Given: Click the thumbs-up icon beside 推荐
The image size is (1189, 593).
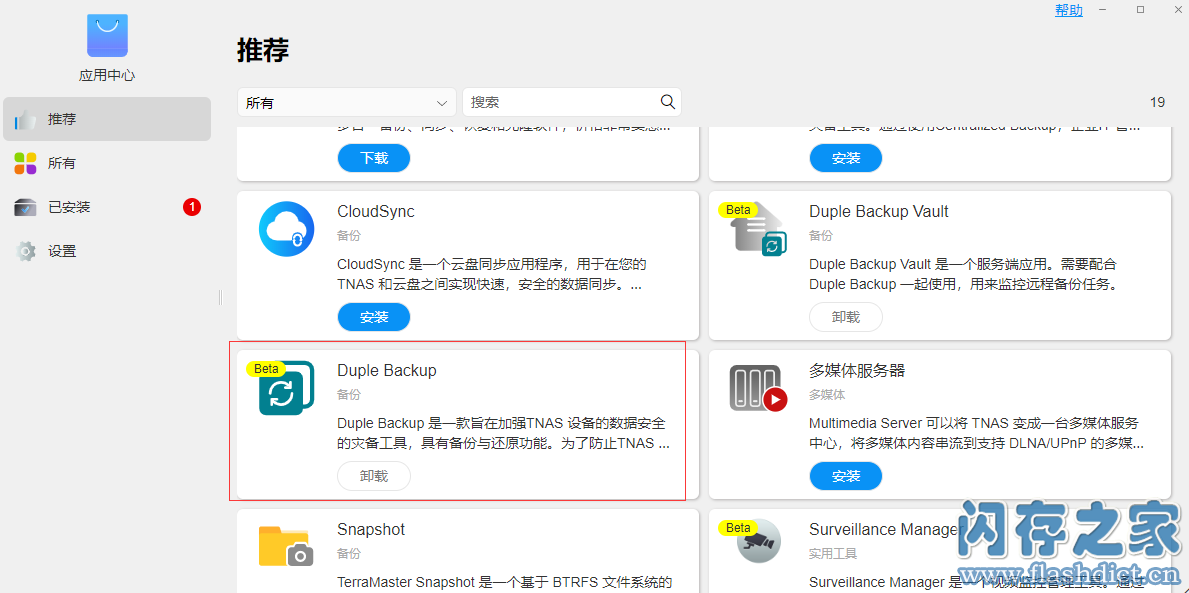Looking at the screenshot, I should point(26,119).
